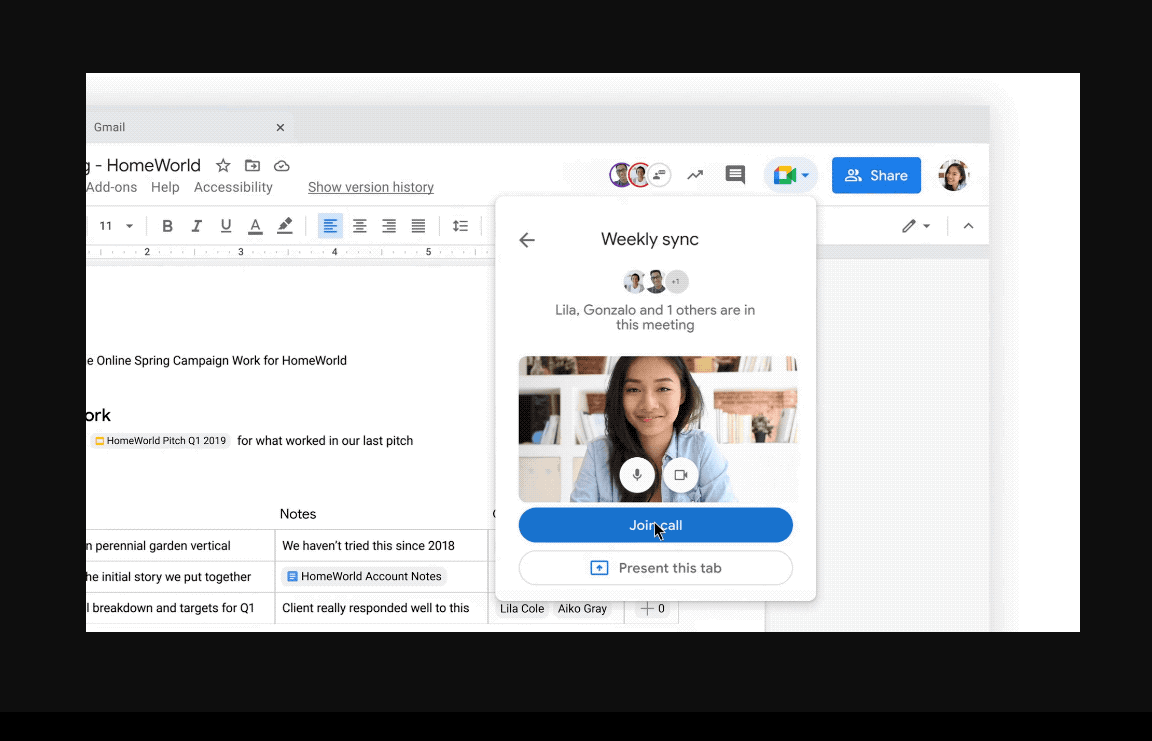Mute the microphone in the meeting preview

pyautogui.click(x=637, y=475)
